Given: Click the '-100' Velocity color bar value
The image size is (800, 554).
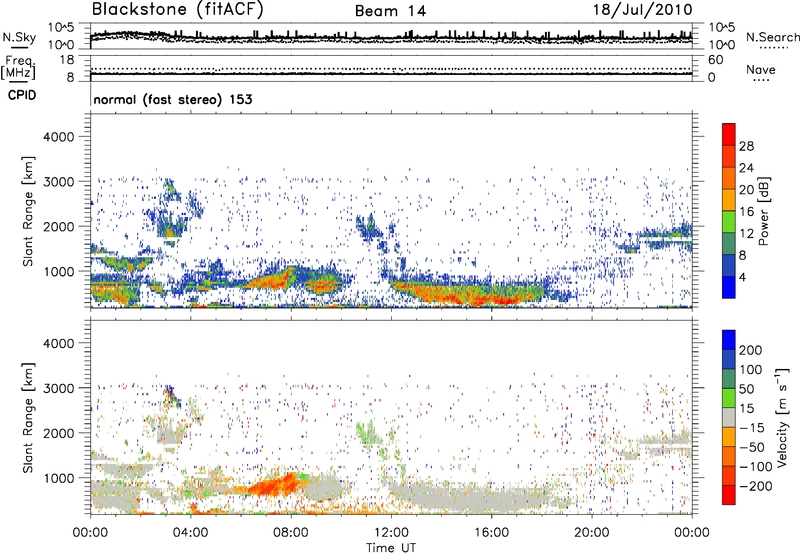Looking at the screenshot, I should tap(756, 467).
